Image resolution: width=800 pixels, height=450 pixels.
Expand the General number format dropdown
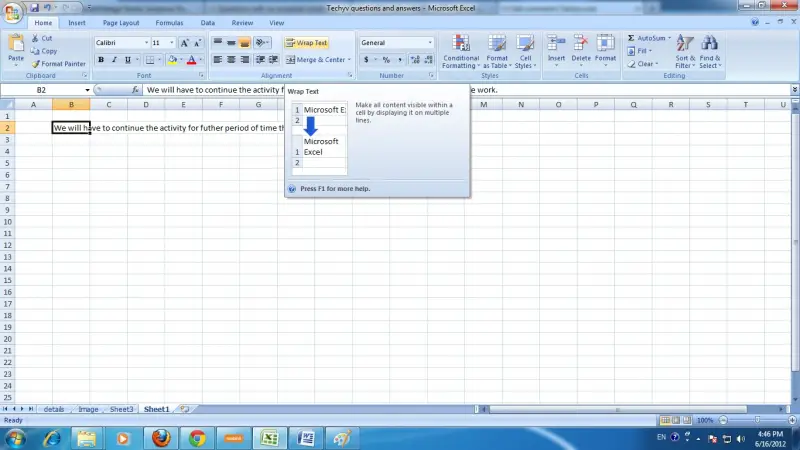(x=430, y=43)
